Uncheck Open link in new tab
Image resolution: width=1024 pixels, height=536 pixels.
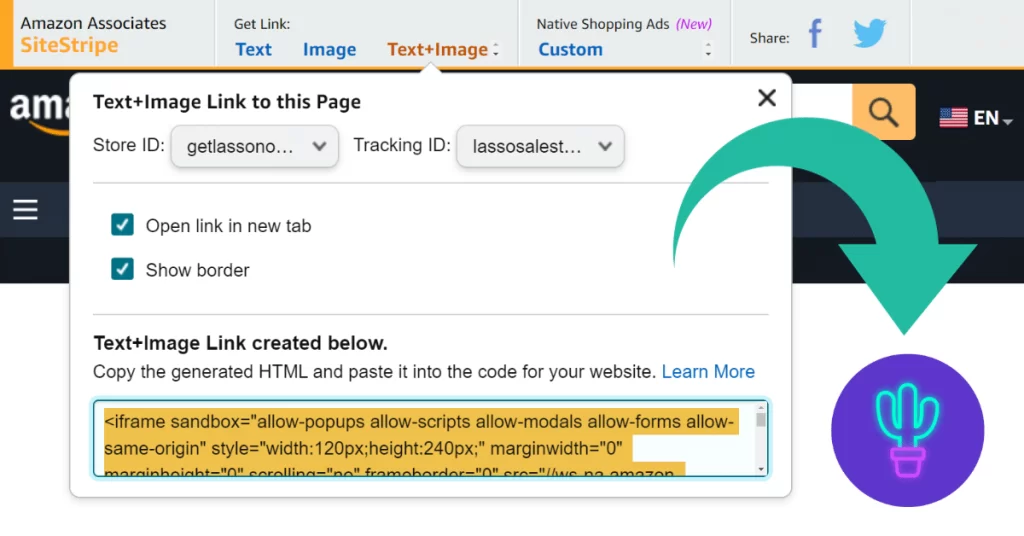pyautogui.click(x=122, y=225)
